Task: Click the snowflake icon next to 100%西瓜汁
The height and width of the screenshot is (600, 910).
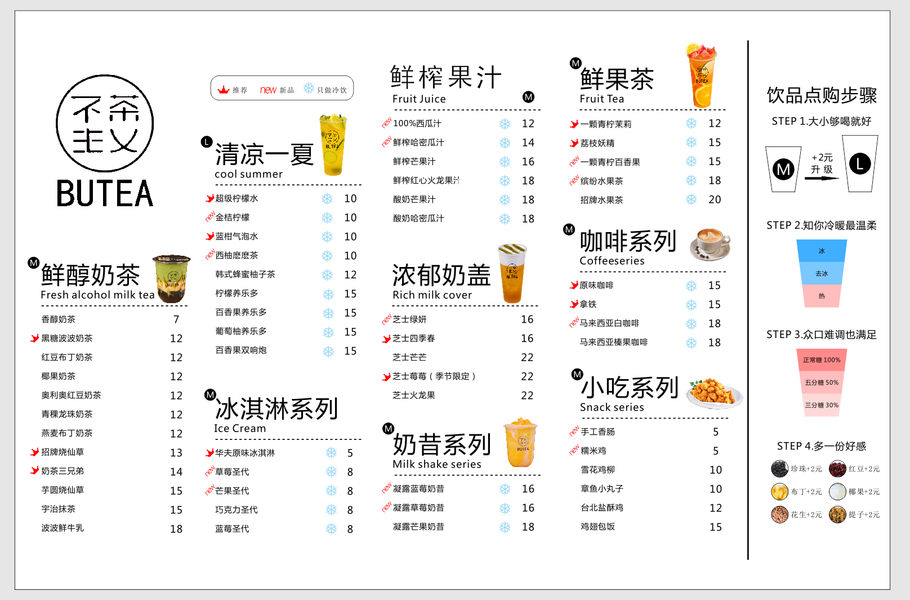Action: pyautogui.click(x=505, y=124)
